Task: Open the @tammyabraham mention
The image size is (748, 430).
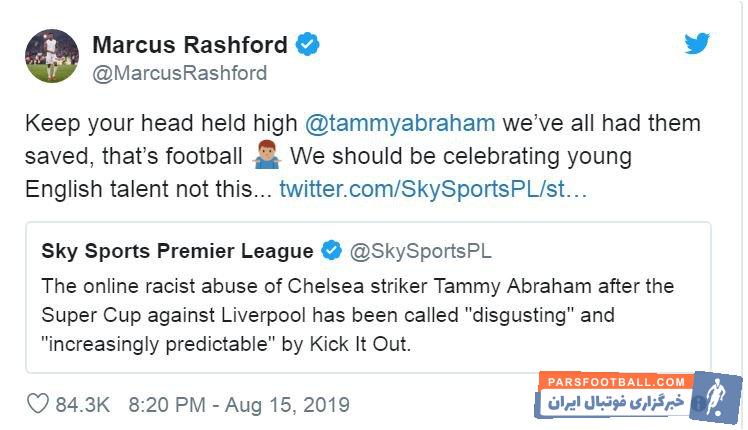Action: (399, 123)
